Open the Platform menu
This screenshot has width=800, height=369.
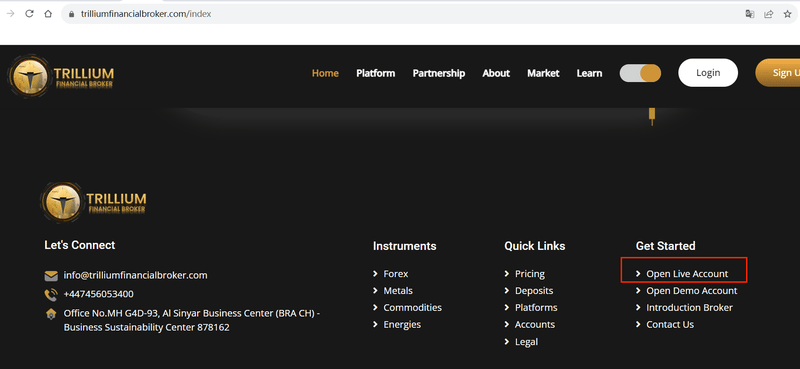(x=376, y=73)
